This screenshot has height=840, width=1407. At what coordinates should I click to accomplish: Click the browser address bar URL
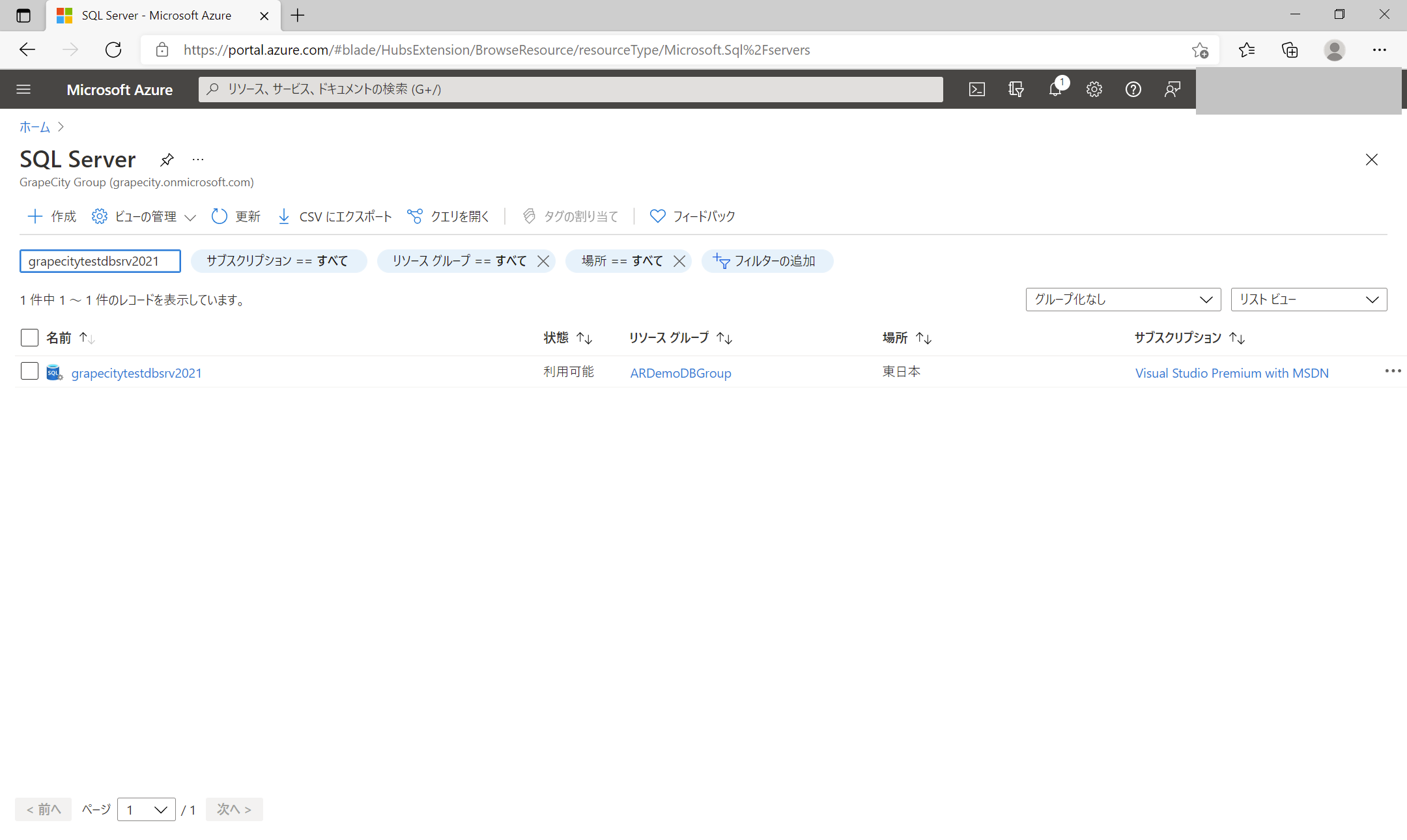point(497,50)
